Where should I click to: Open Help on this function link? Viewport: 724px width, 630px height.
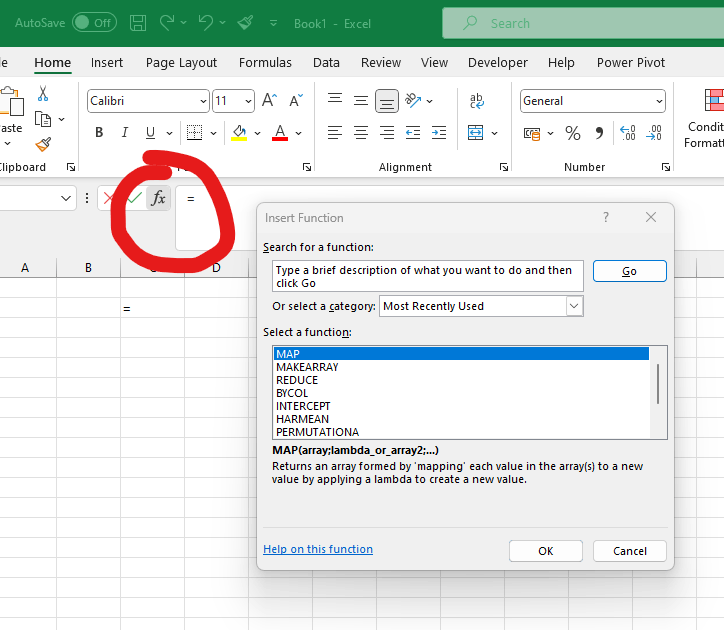point(318,549)
